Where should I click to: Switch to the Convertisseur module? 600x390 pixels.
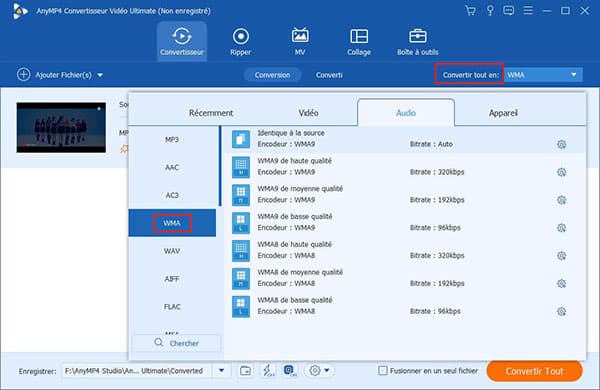click(182, 41)
